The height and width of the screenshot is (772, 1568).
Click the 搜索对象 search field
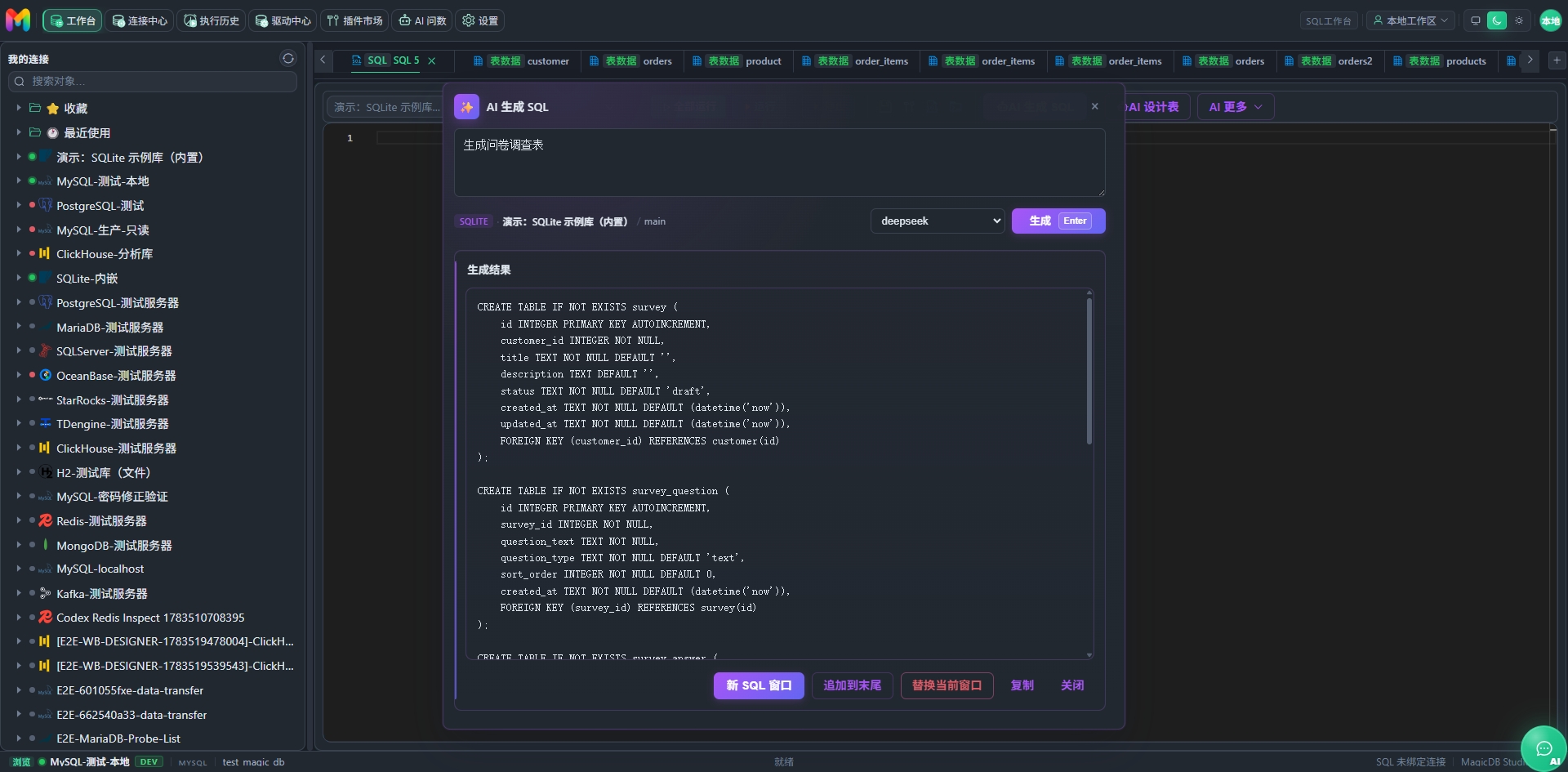click(x=153, y=81)
